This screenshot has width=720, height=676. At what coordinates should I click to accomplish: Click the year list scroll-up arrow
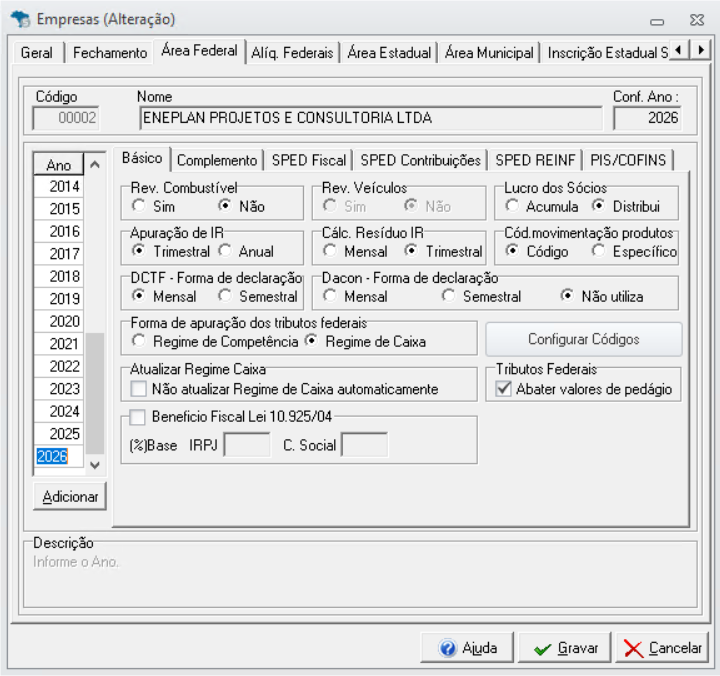(x=95, y=164)
